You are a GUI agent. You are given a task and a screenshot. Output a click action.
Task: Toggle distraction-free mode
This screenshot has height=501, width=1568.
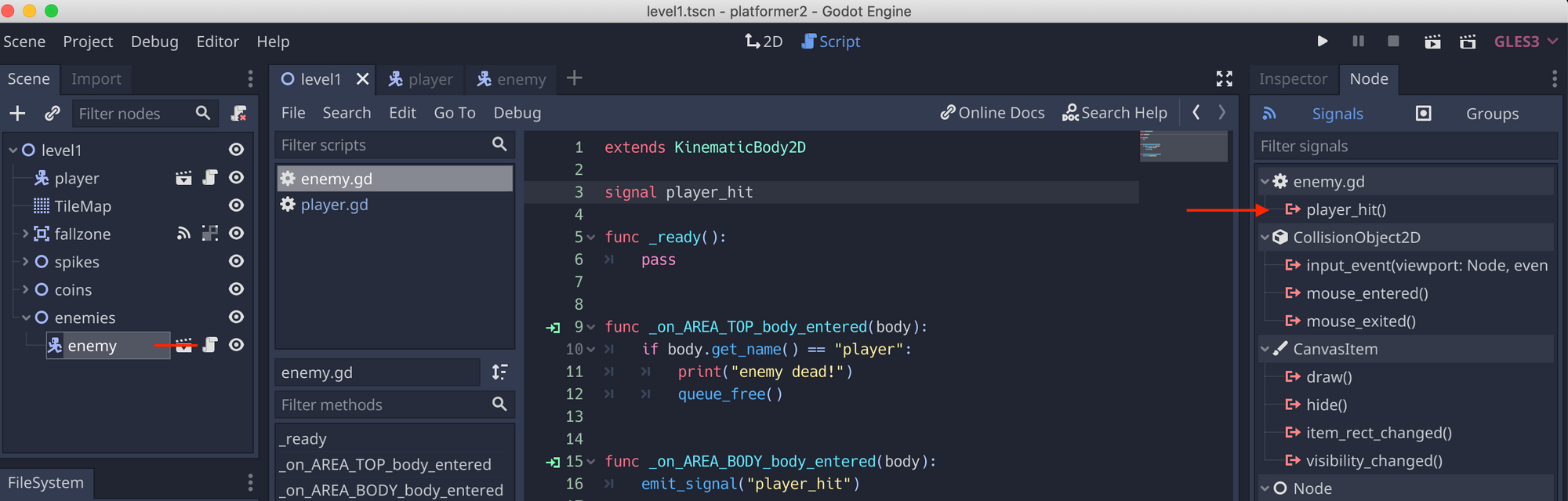point(1224,78)
